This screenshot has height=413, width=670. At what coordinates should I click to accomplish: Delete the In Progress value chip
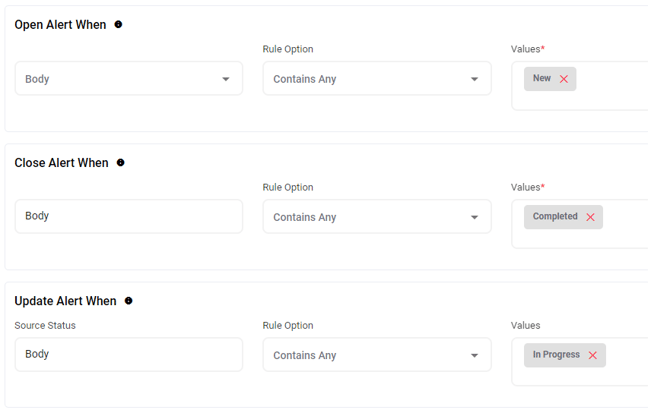point(593,355)
